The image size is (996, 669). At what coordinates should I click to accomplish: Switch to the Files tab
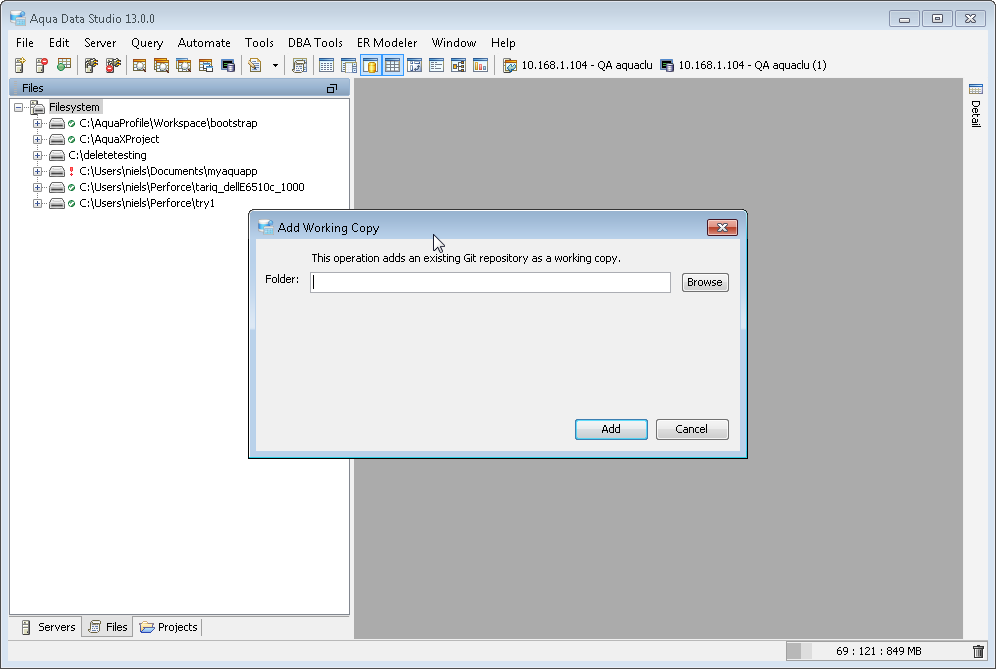pyautogui.click(x=108, y=627)
